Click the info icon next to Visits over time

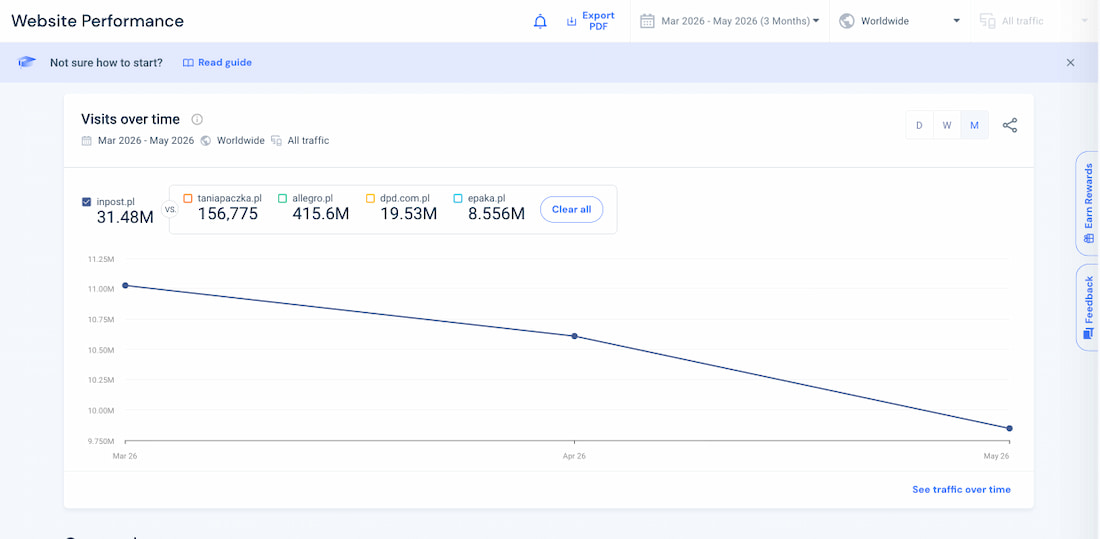click(x=197, y=119)
